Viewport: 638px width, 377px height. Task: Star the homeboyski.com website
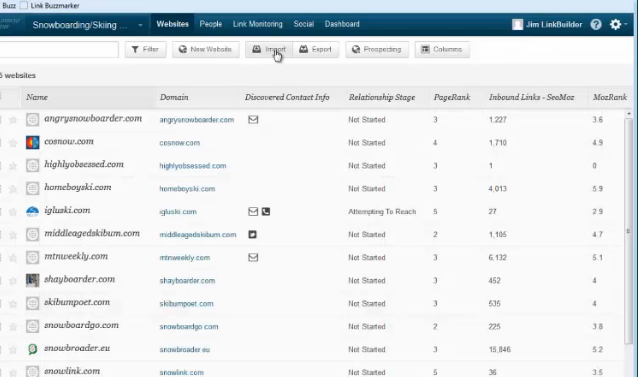pyautogui.click(x=13, y=189)
